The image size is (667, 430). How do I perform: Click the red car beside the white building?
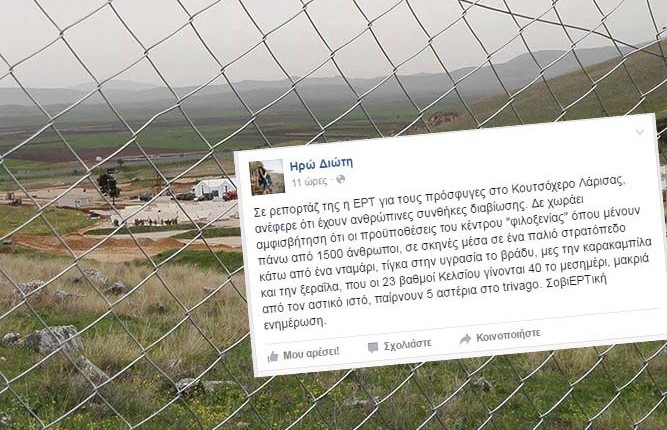click(230, 196)
